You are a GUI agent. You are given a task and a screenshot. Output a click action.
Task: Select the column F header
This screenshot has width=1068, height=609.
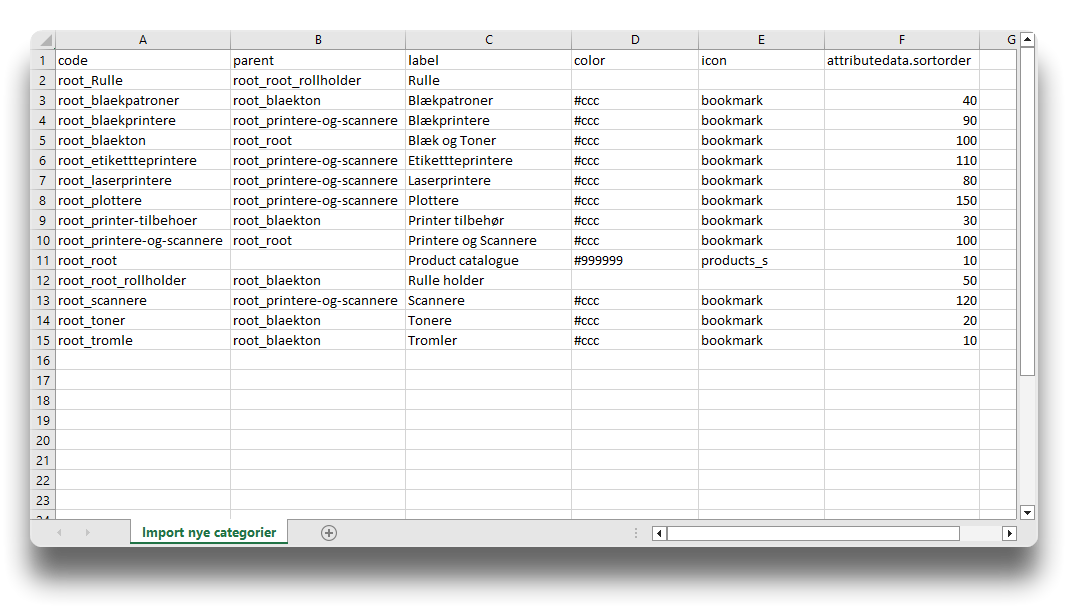[x=901, y=40]
